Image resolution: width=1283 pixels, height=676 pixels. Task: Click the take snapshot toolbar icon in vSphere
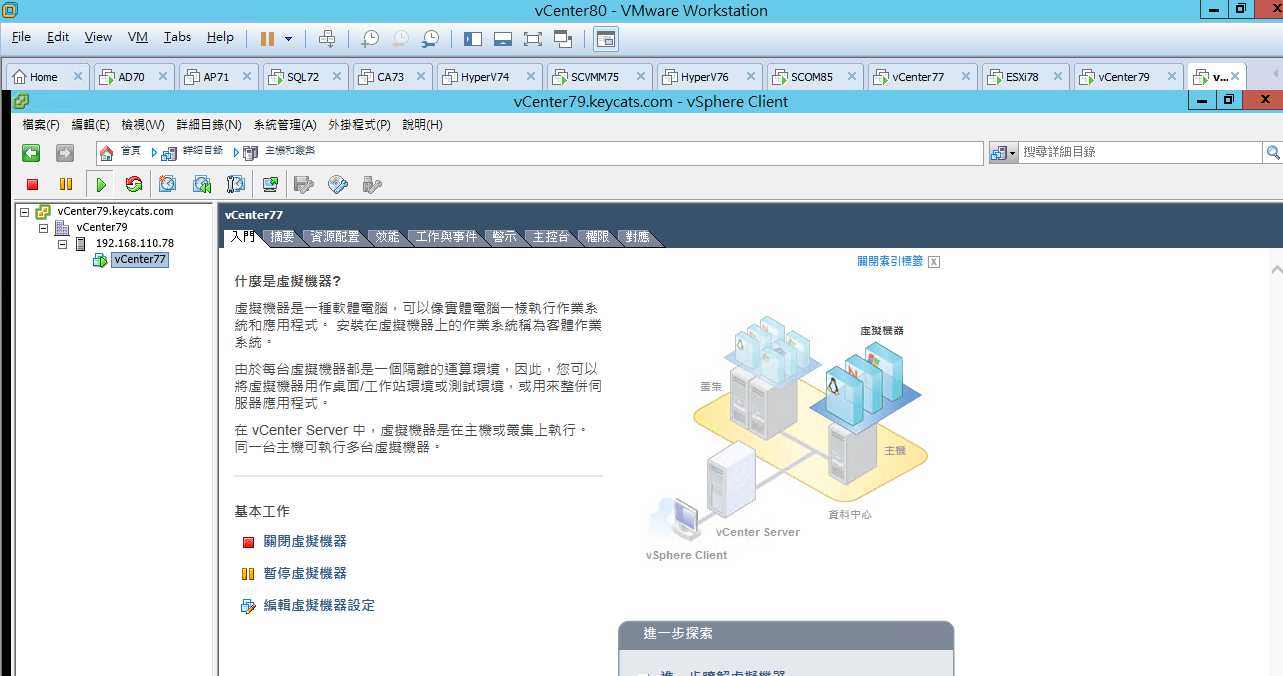(x=168, y=184)
